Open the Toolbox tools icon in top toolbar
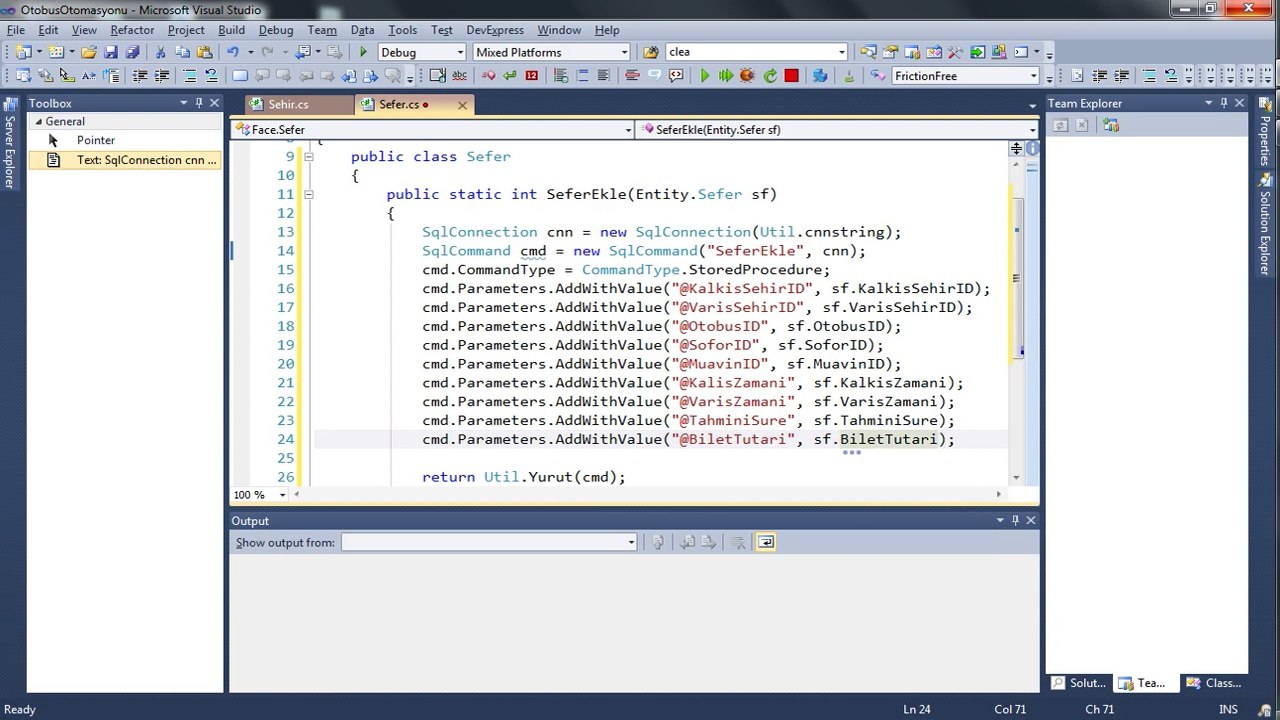The height and width of the screenshot is (720, 1280). (954, 52)
